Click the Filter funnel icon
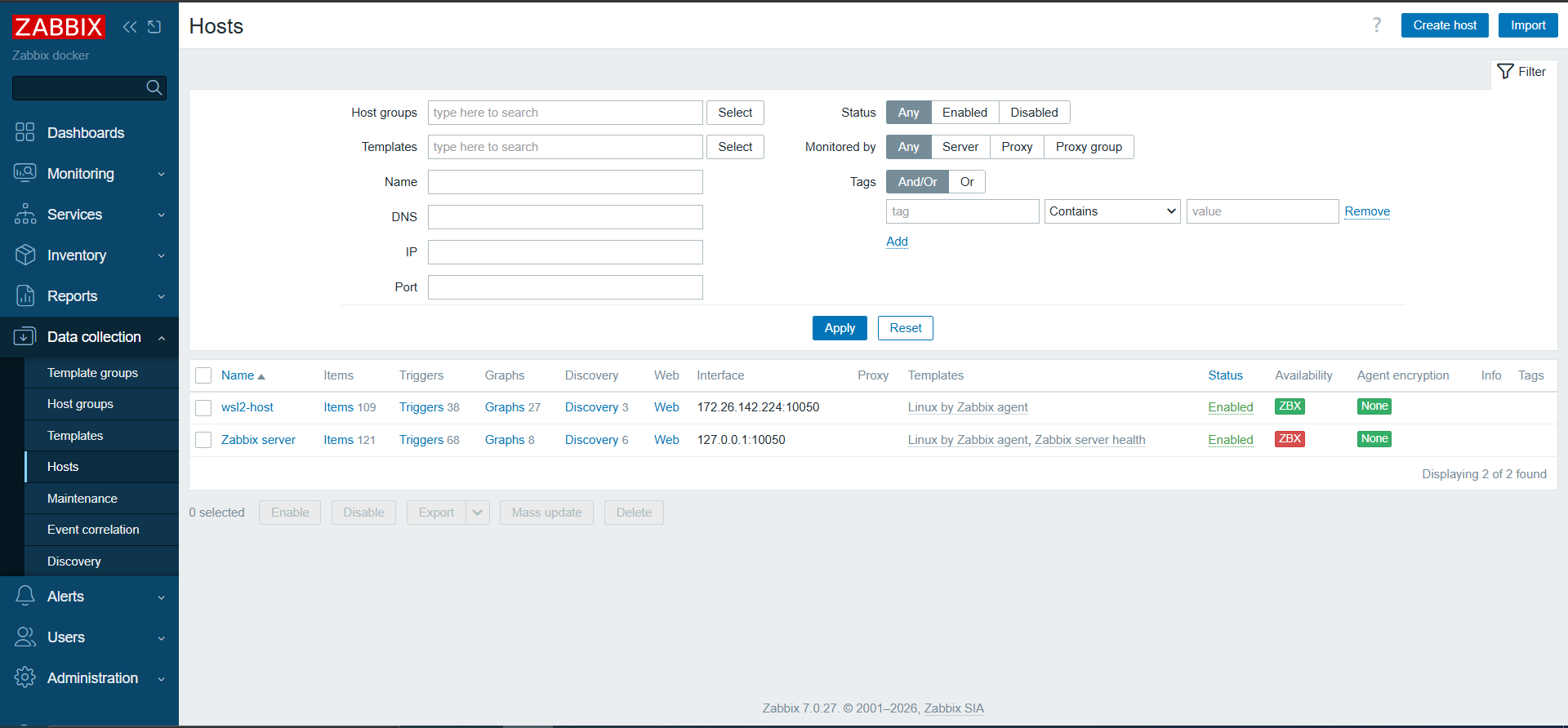 tap(1505, 72)
